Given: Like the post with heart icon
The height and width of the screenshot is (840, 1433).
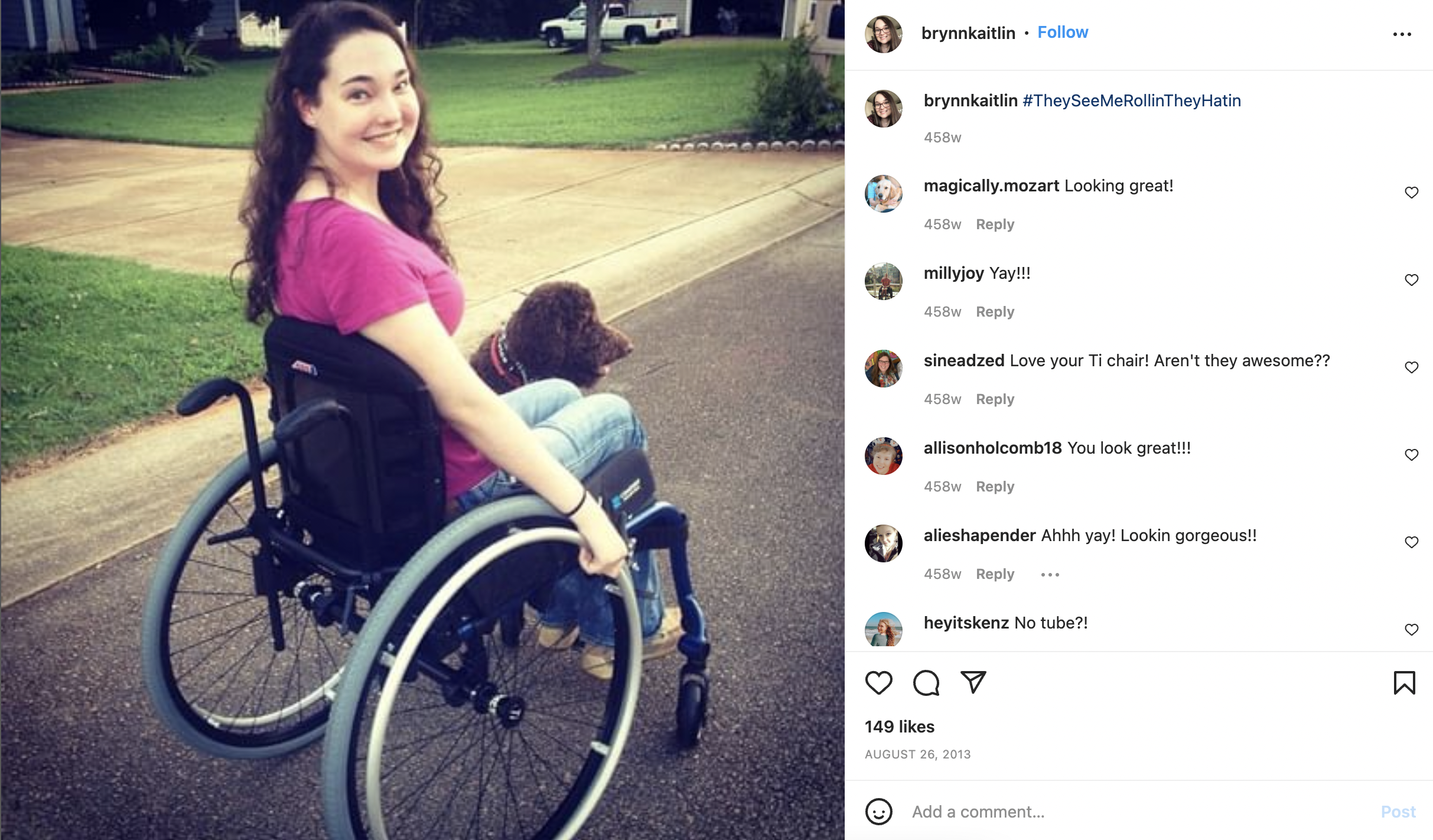Looking at the screenshot, I should [878, 683].
